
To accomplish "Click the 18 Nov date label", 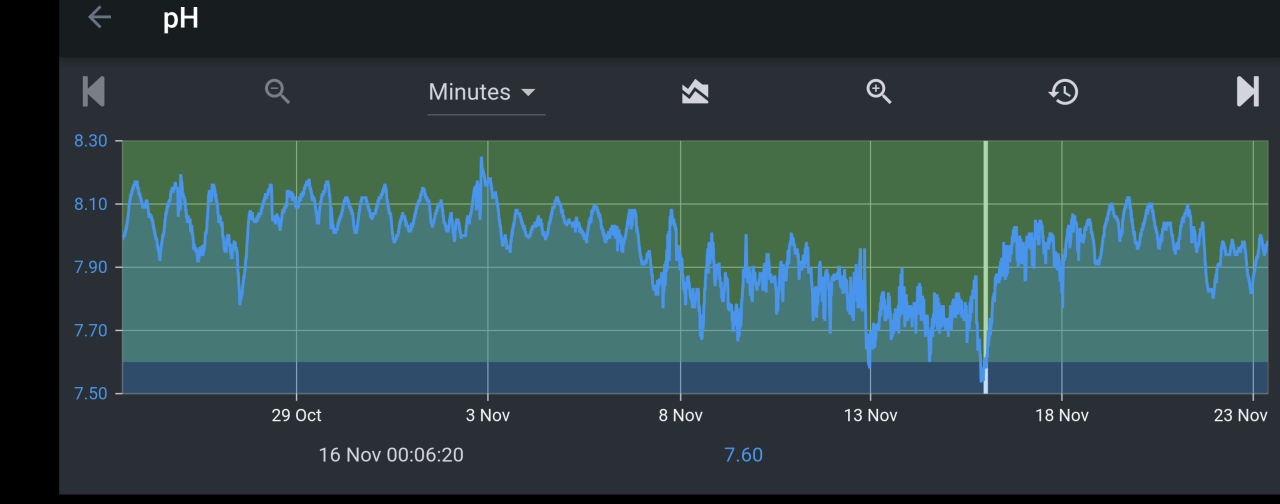I will click(x=1061, y=415).
